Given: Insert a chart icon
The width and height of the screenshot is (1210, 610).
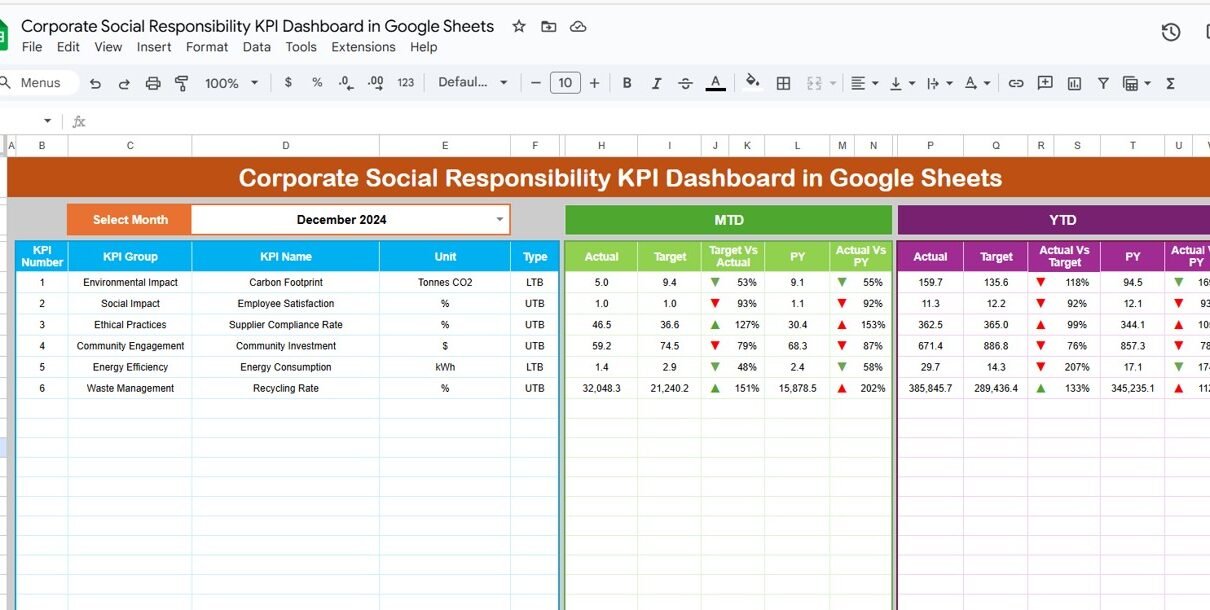Looking at the screenshot, I should point(1074,83).
